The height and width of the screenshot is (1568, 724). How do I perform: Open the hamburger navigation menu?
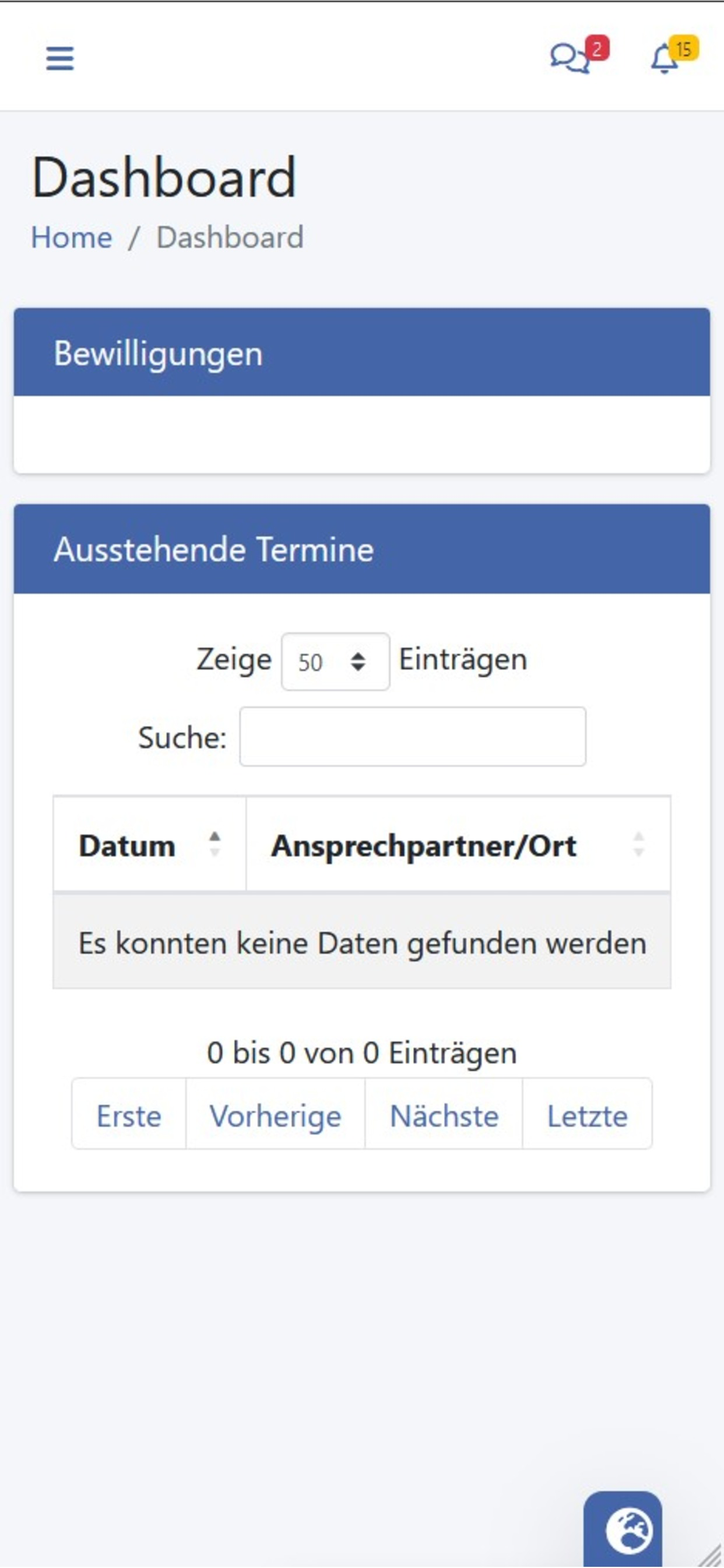59,58
